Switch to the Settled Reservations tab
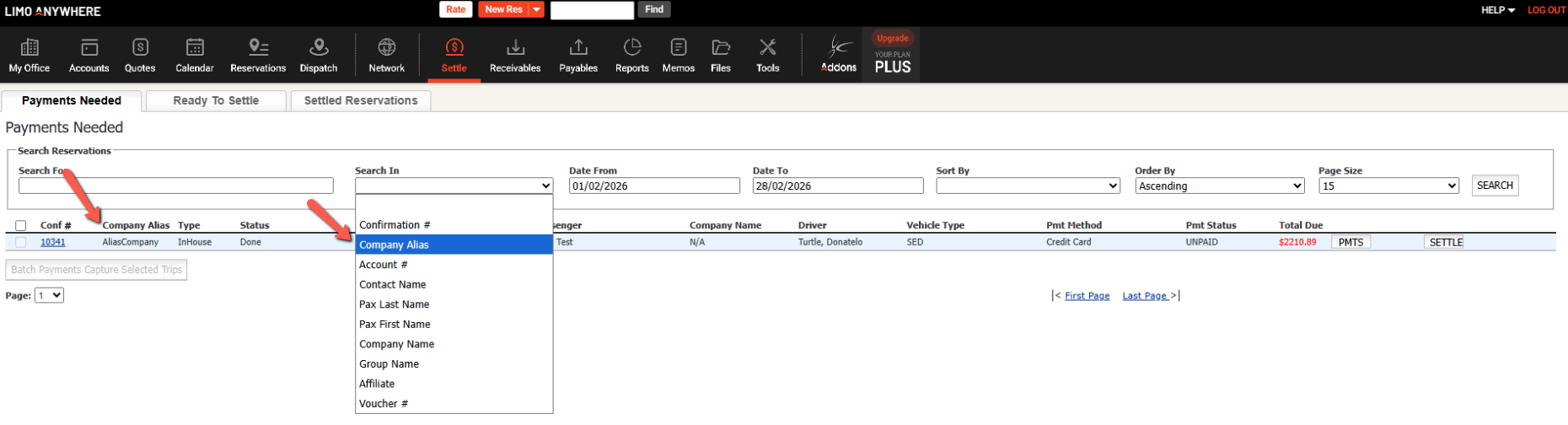This screenshot has width=1568, height=425. (x=361, y=100)
